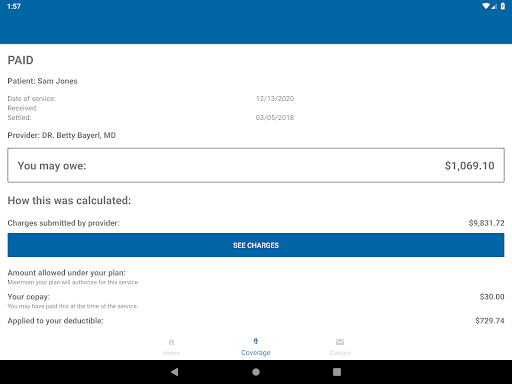Screen dimensions: 512x384
Task: Select Patient: Sam Jones text
Action: 42,81
